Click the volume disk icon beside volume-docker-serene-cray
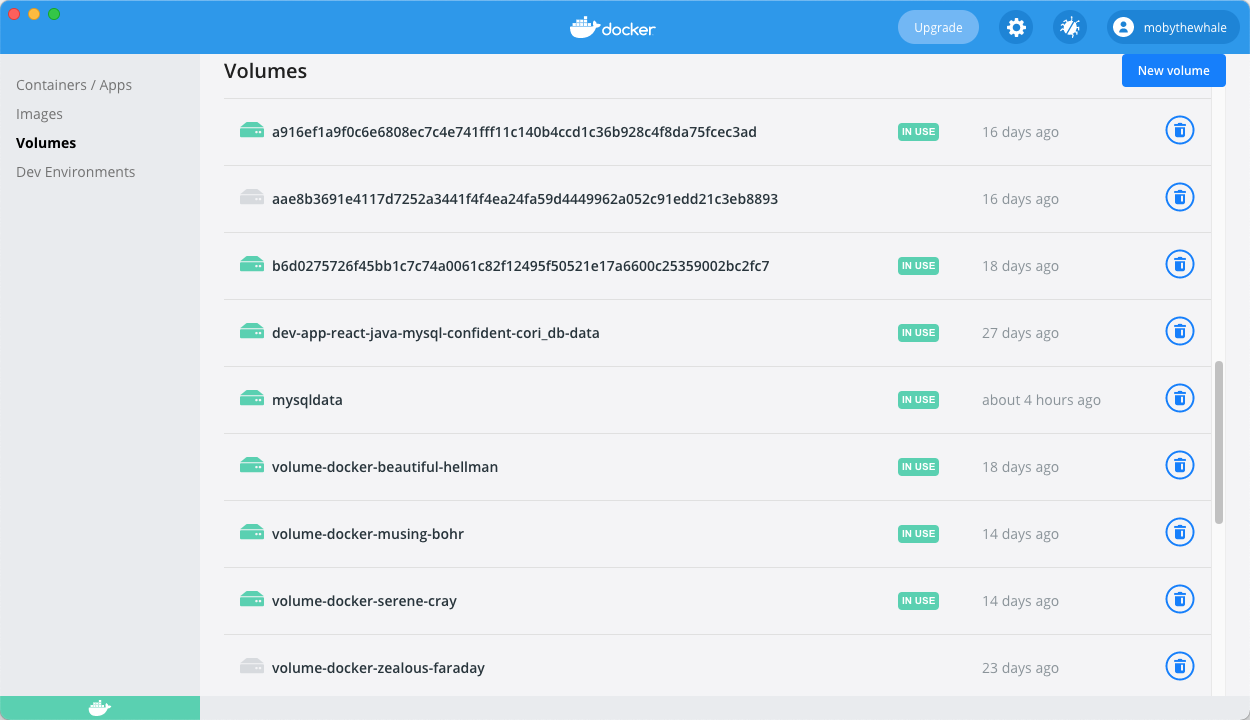This screenshot has height=720, width=1250. pyautogui.click(x=251, y=600)
